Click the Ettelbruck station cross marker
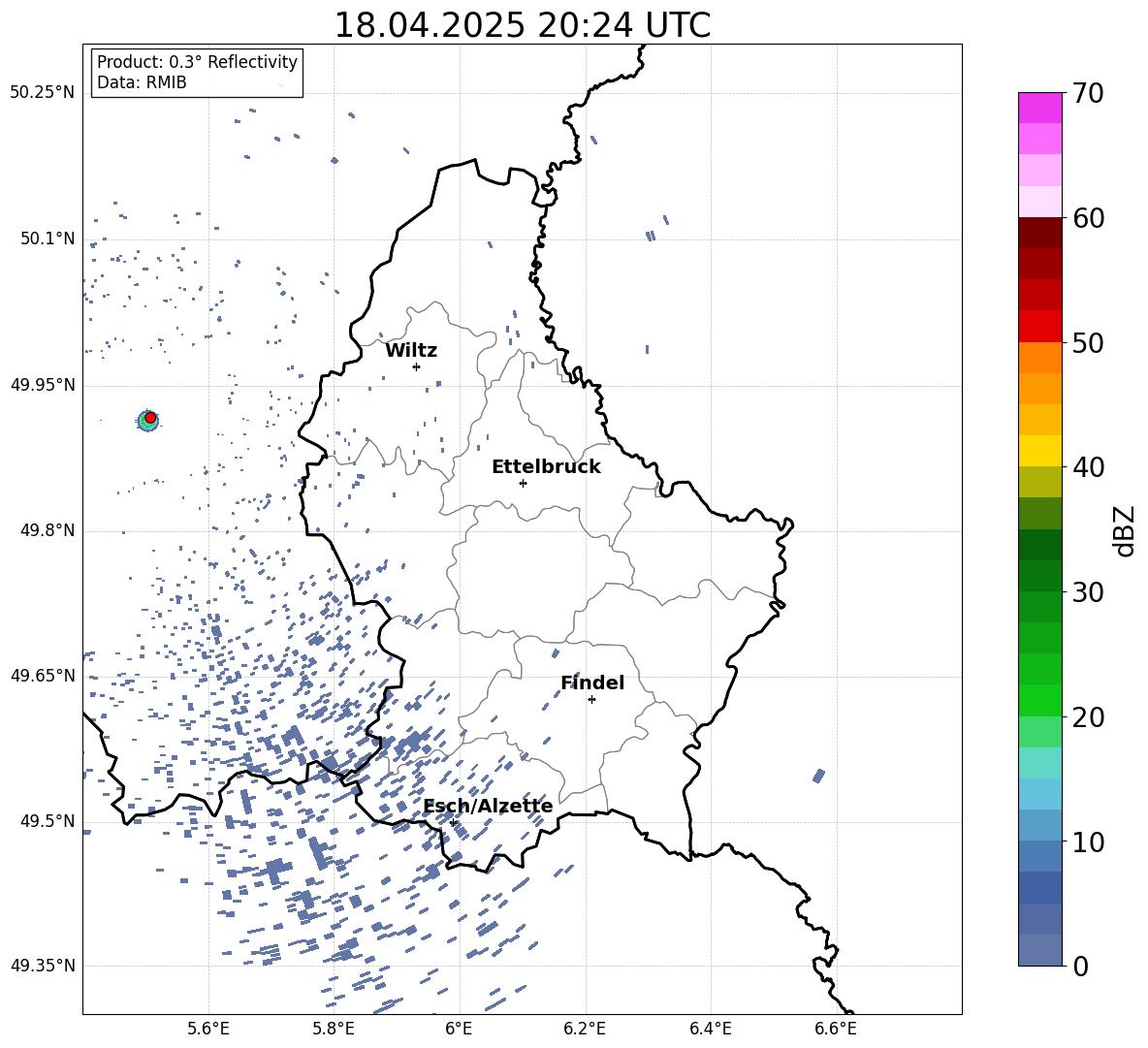Screen dimensions: 1148x1048 coord(523,483)
